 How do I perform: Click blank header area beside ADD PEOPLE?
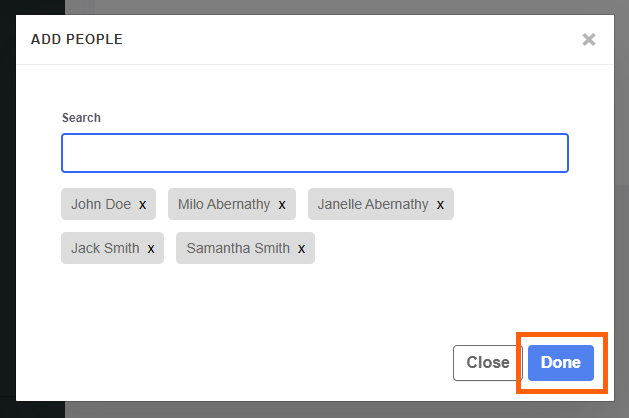[x=350, y=40]
